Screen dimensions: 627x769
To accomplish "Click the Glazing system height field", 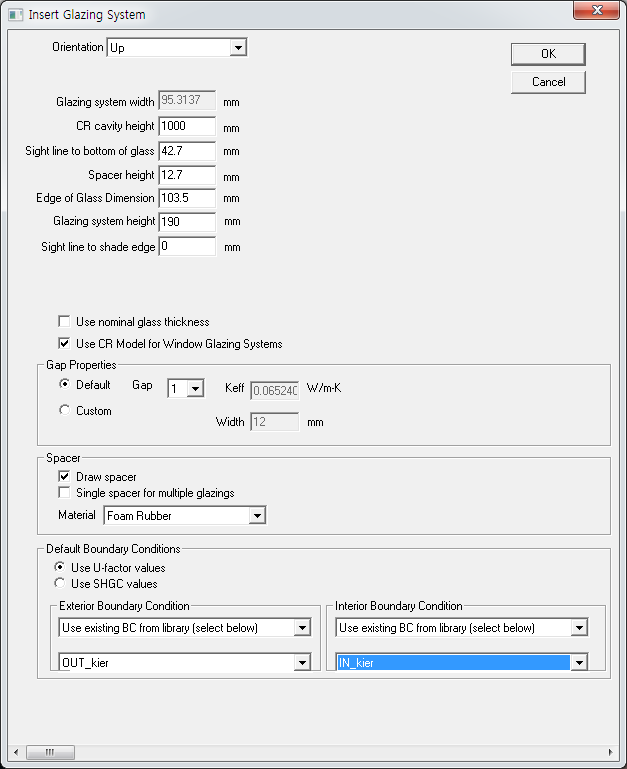I will [187, 221].
